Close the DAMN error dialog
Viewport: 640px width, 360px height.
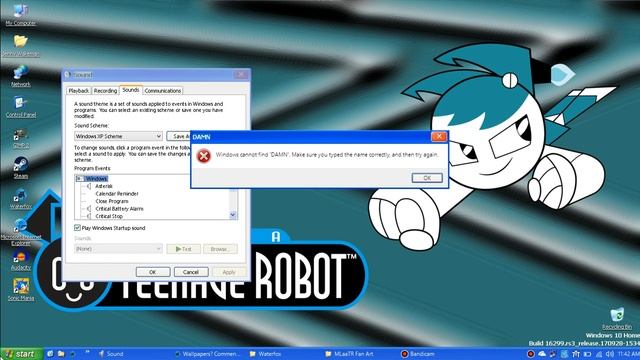(x=439, y=136)
